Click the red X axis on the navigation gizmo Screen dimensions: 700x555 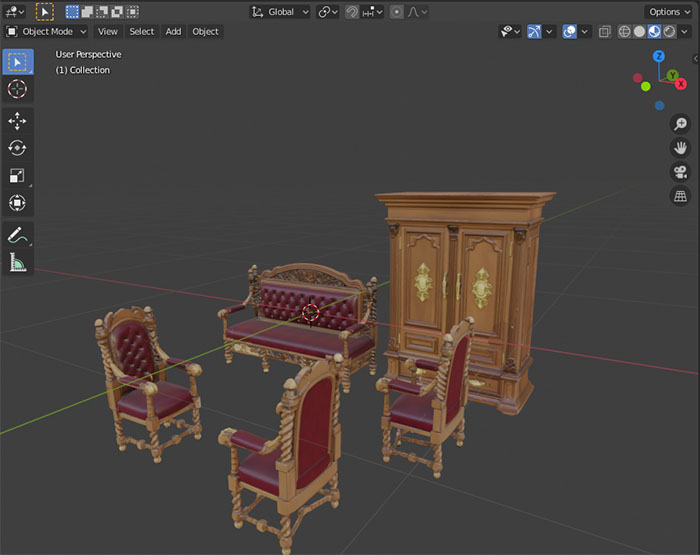(681, 84)
